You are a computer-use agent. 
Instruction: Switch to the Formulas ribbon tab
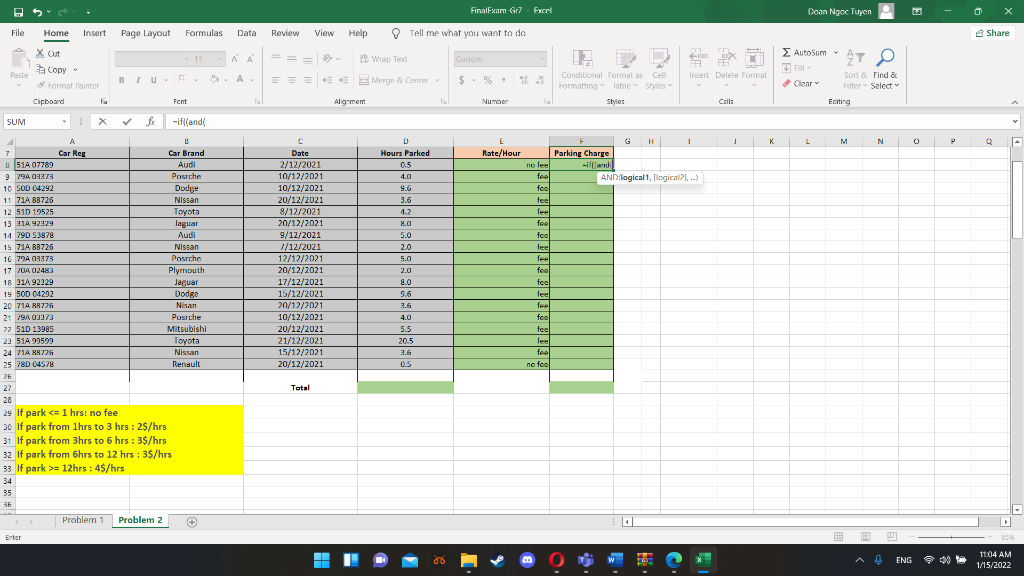tap(203, 32)
